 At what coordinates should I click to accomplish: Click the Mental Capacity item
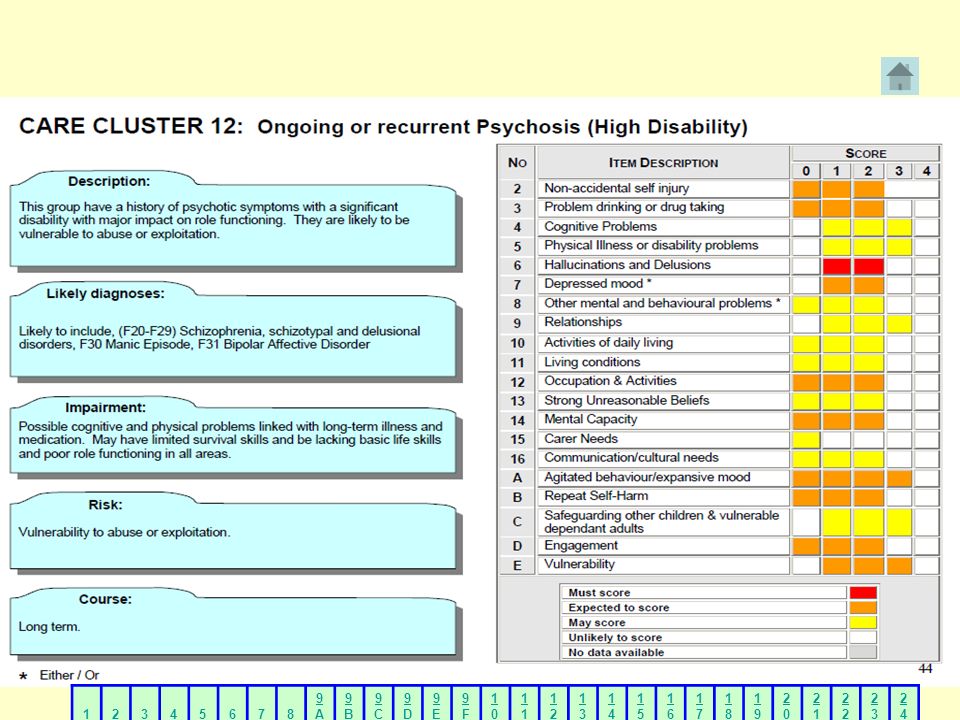coord(664,419)
